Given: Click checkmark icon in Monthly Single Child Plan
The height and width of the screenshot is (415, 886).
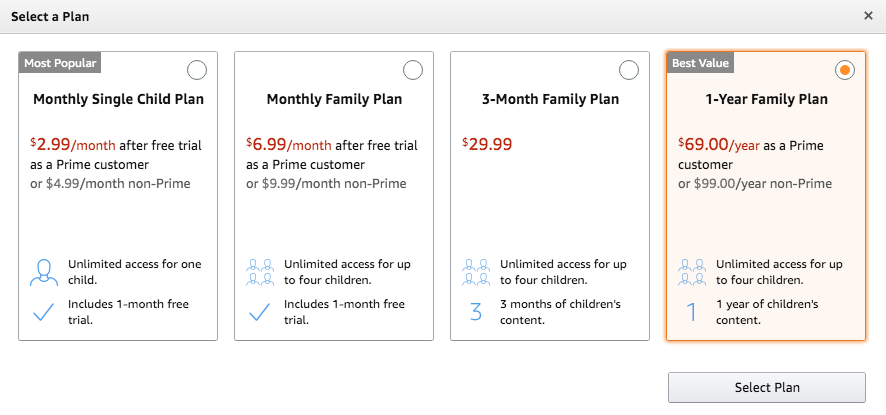Looking at the screenshot, I should click(44, 312).
